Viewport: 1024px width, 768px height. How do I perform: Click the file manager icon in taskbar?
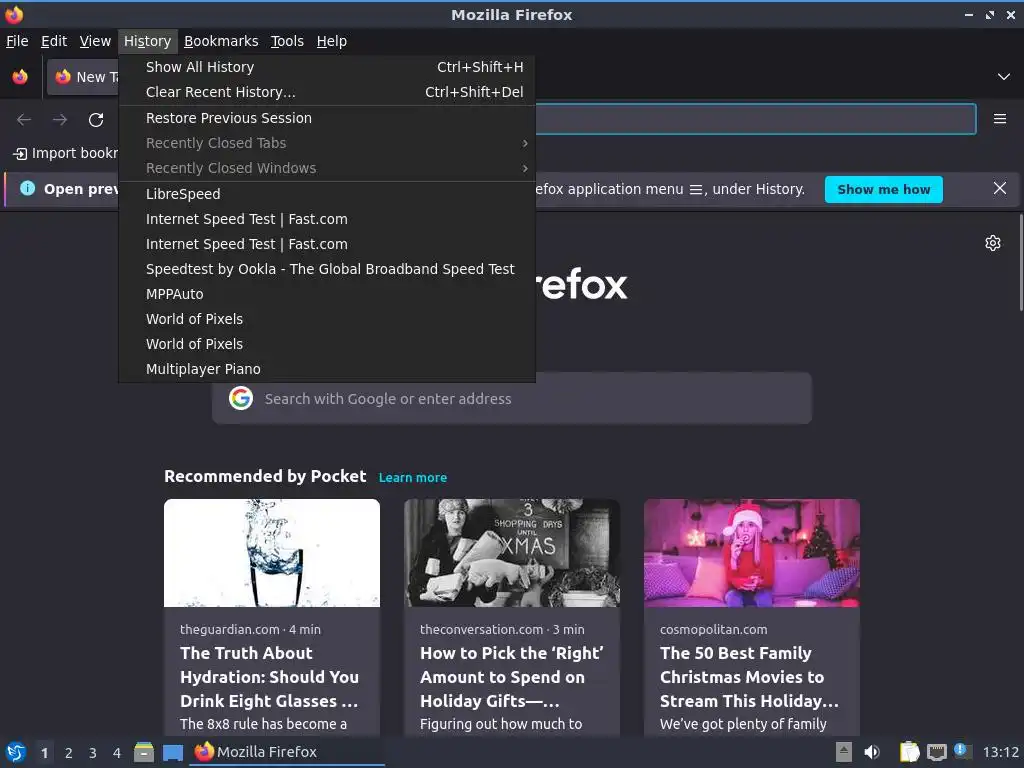(x=144, y=752)
